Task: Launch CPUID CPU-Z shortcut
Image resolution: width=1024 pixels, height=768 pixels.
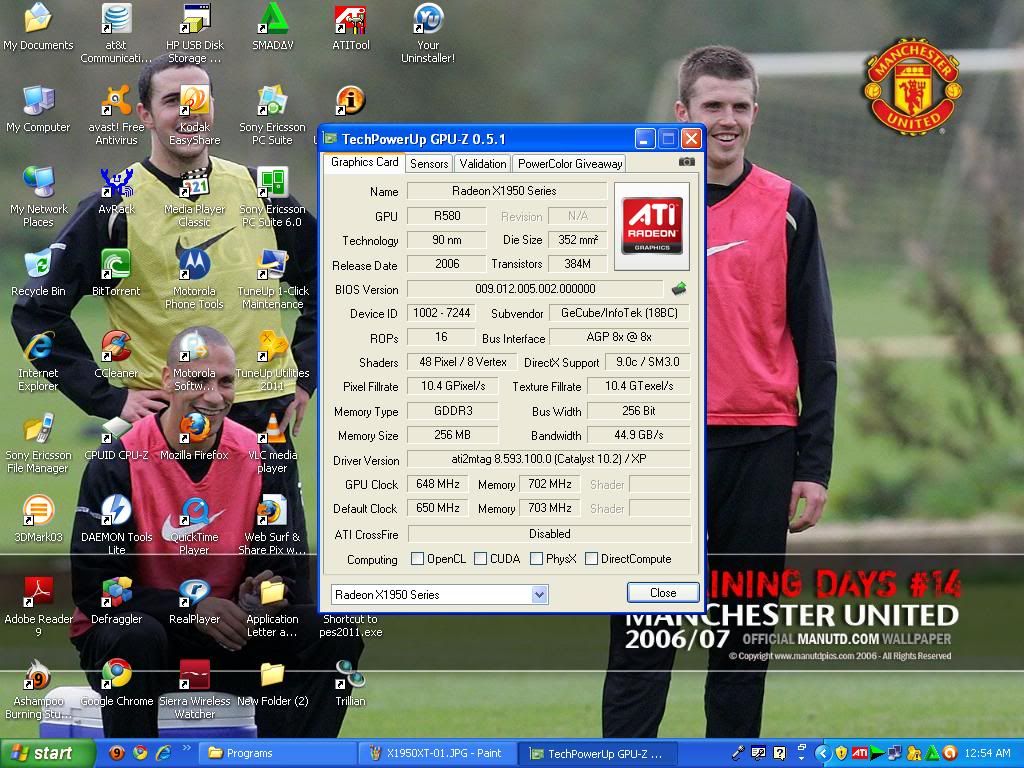Action: (x=116, y=437)
